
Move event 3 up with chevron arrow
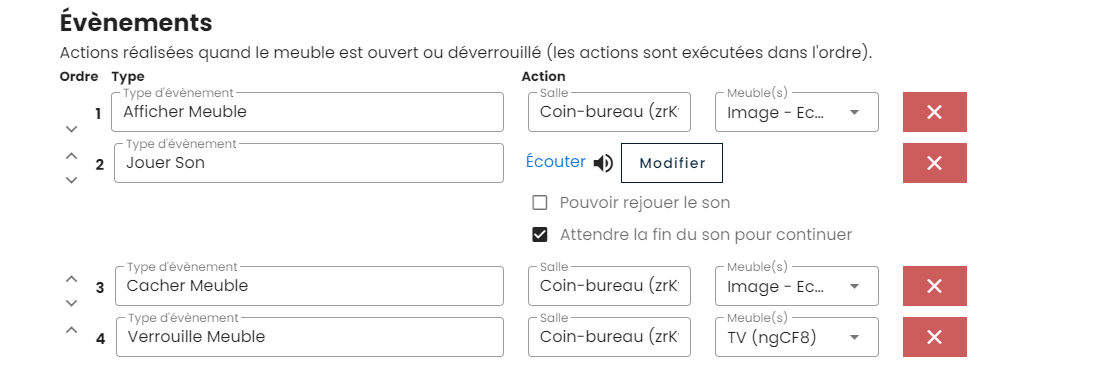[71, 278]
